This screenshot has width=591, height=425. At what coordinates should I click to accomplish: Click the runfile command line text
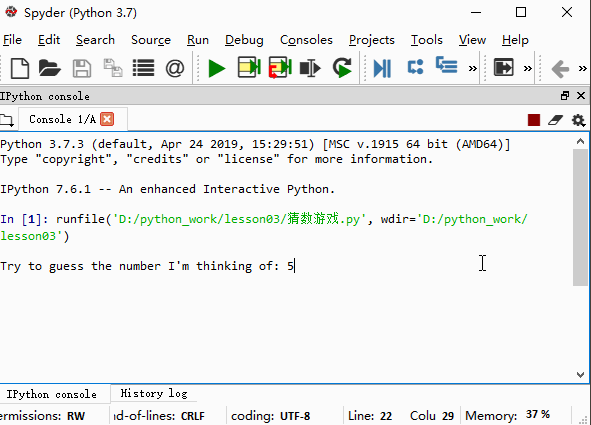(x=264, y=228)
